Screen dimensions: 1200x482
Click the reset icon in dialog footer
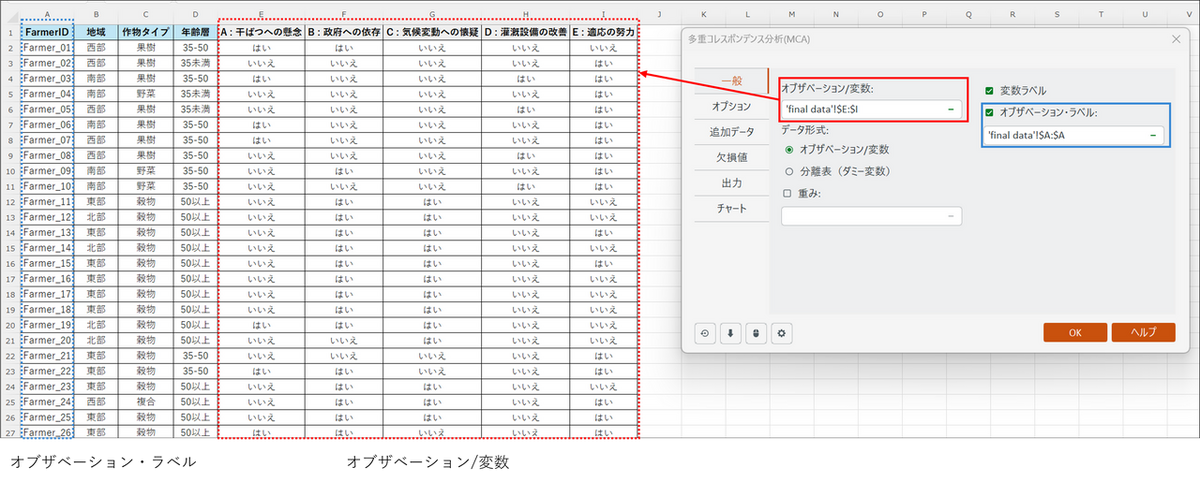tap(705, 333)
